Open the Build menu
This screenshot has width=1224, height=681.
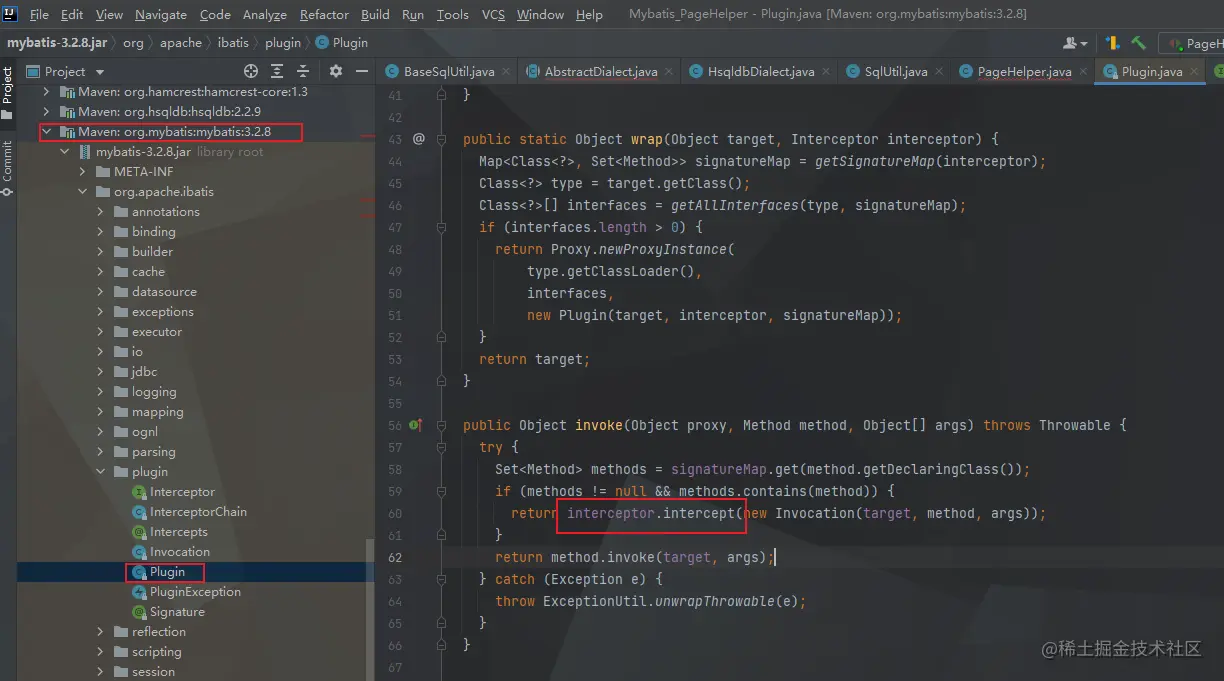[x=375, y=14]
